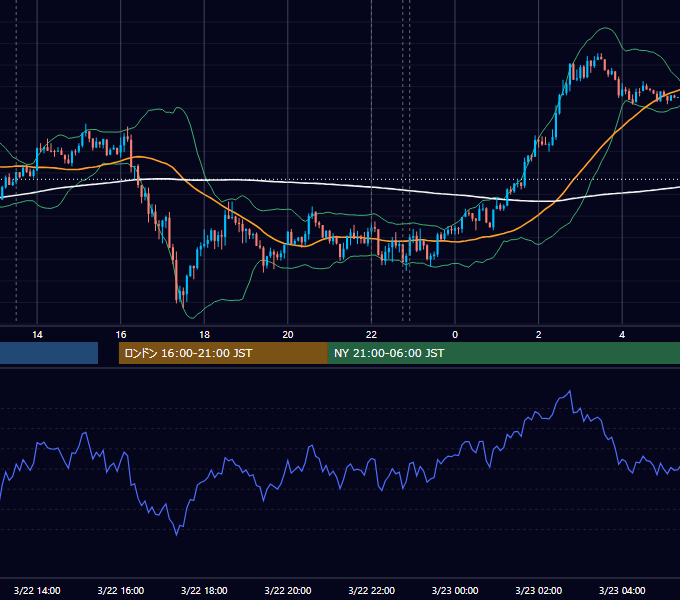
Task: Click the 14 hour label on the price chart axis
Action: [x=37, y=335]
